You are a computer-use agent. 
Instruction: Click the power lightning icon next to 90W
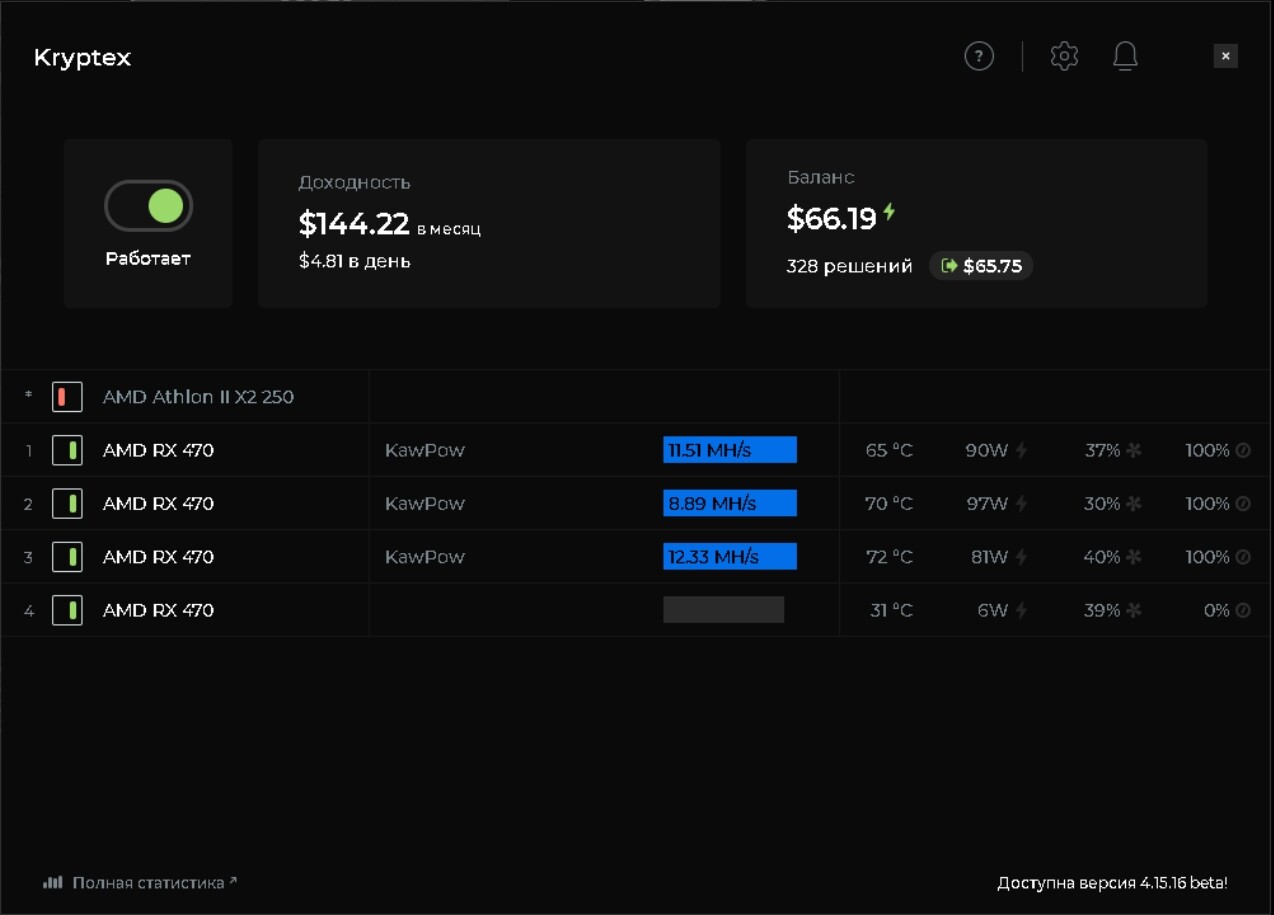(x=1021, y=450)
